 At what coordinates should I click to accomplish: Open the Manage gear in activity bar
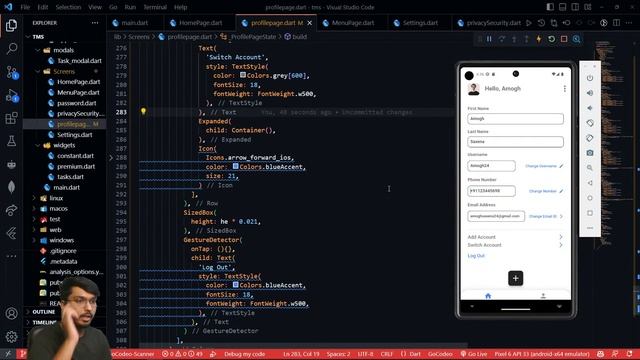[x=11, y=337]
